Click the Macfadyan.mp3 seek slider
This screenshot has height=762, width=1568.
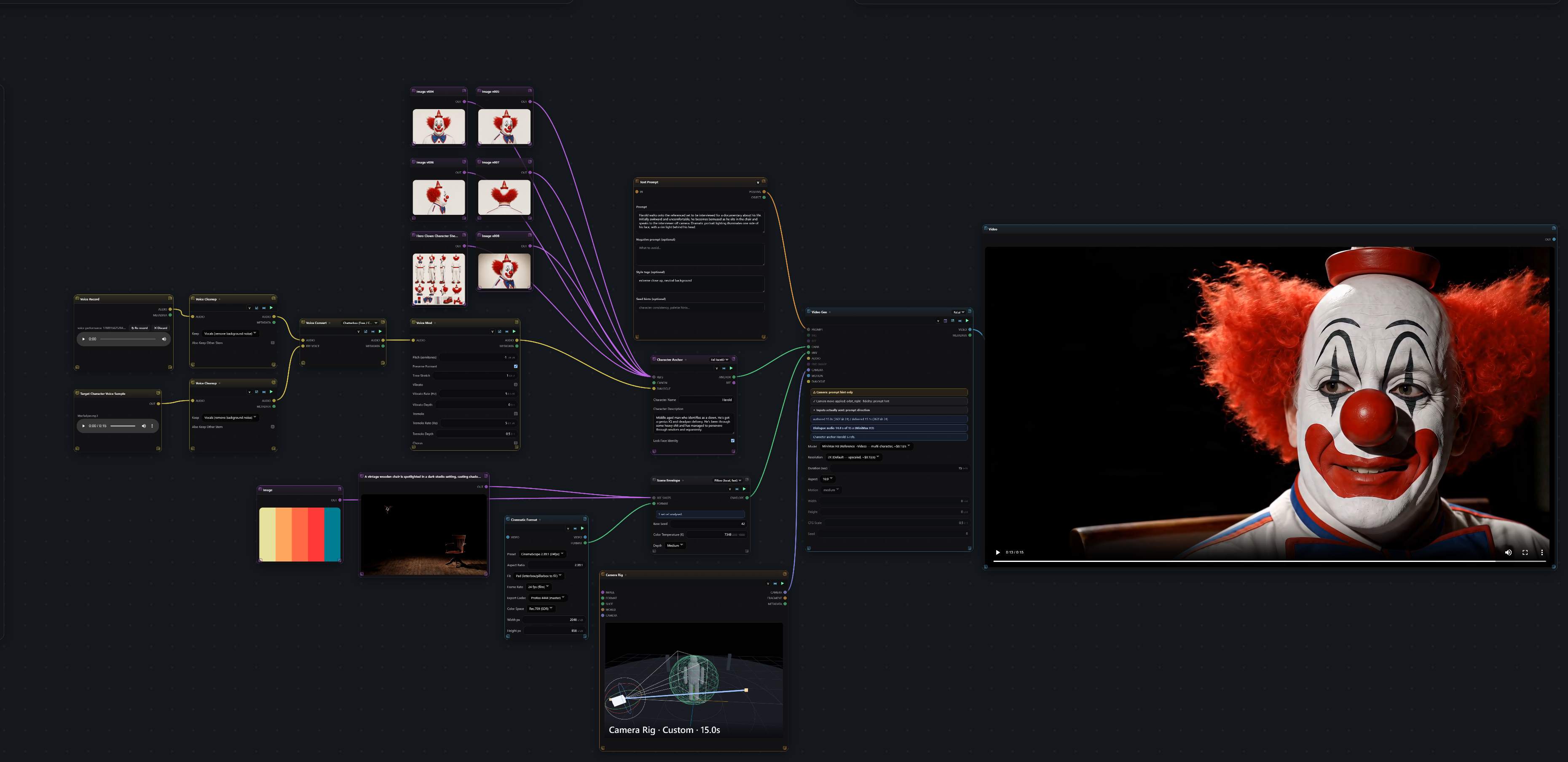[x=123, y=426]
